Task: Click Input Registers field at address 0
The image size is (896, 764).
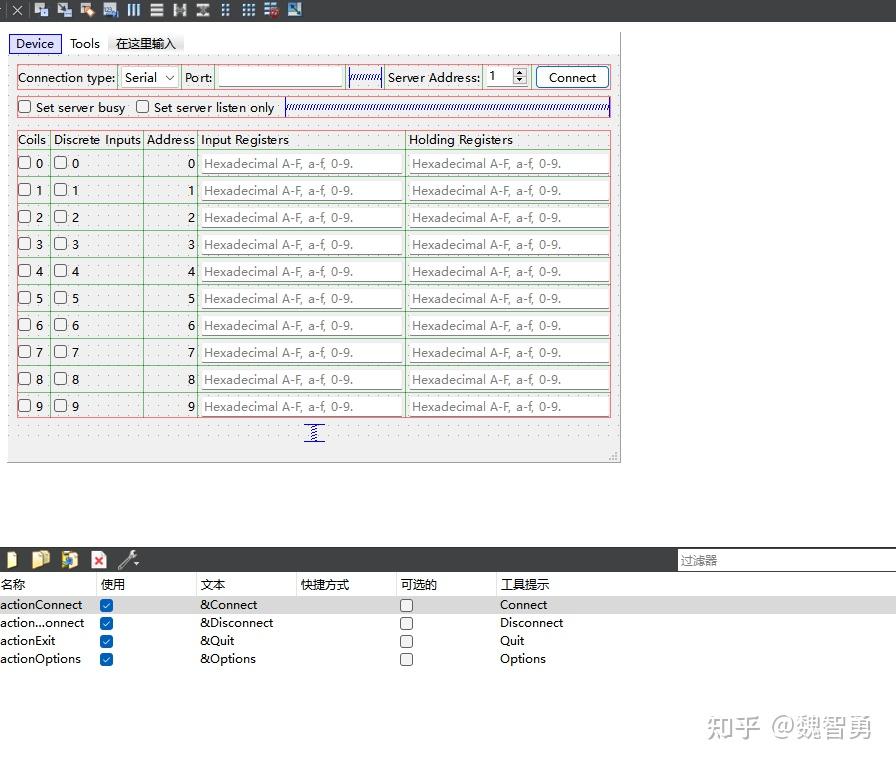Action: 301,164
